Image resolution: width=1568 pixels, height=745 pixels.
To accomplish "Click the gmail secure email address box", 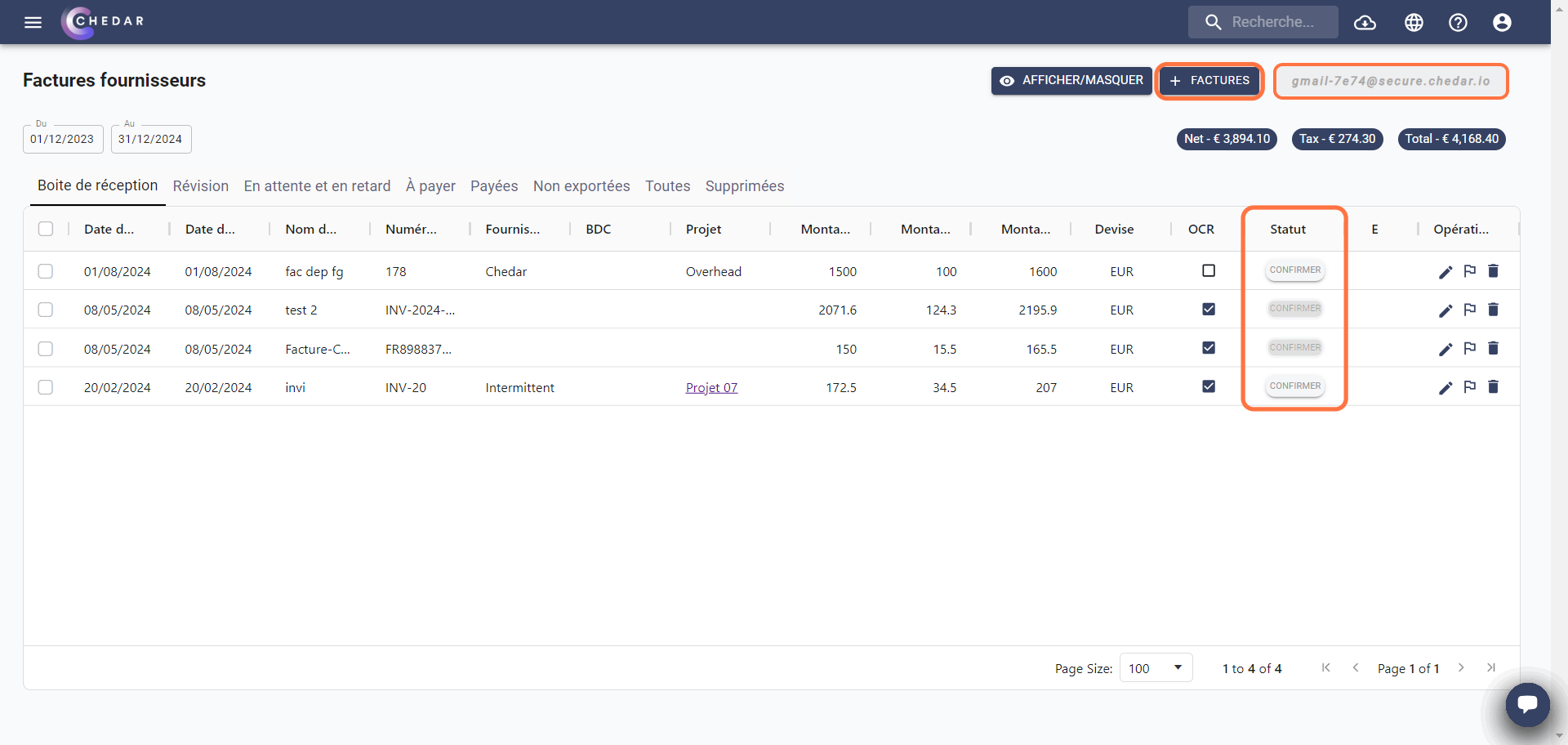I will click(x=1391, y=82).
